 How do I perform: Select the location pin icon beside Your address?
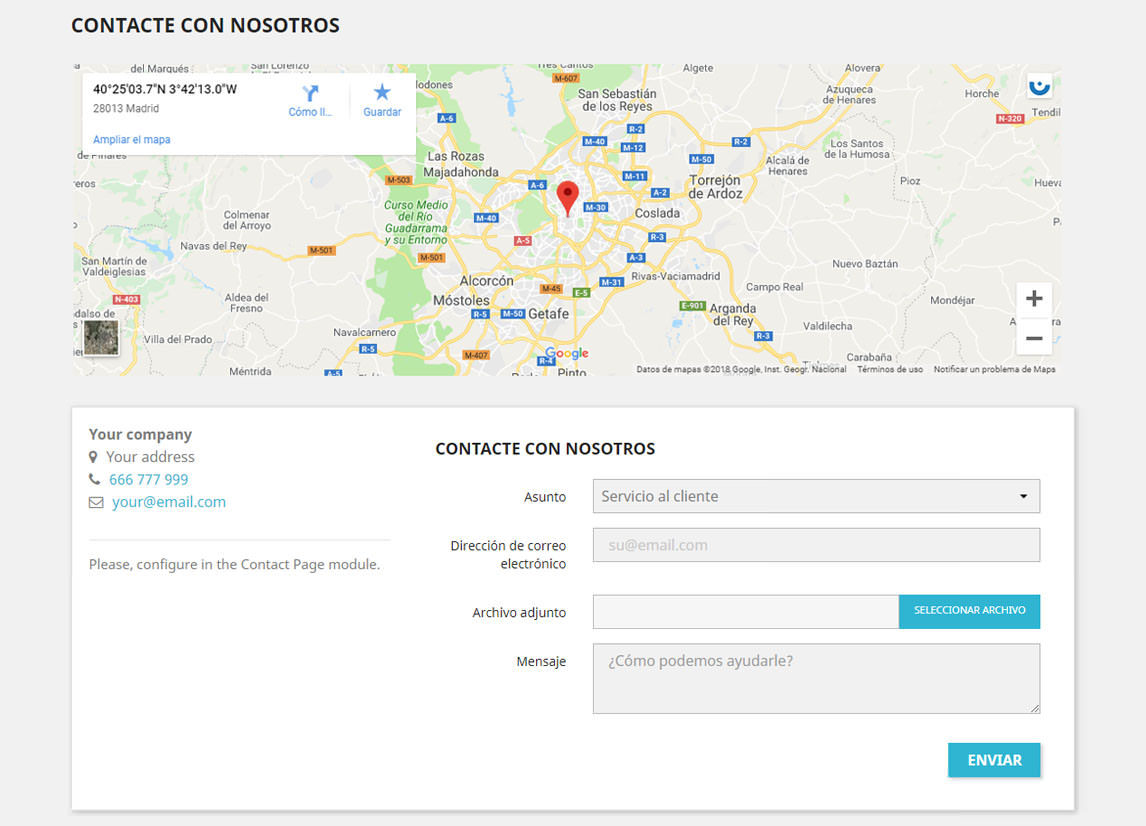click(92, 456)
